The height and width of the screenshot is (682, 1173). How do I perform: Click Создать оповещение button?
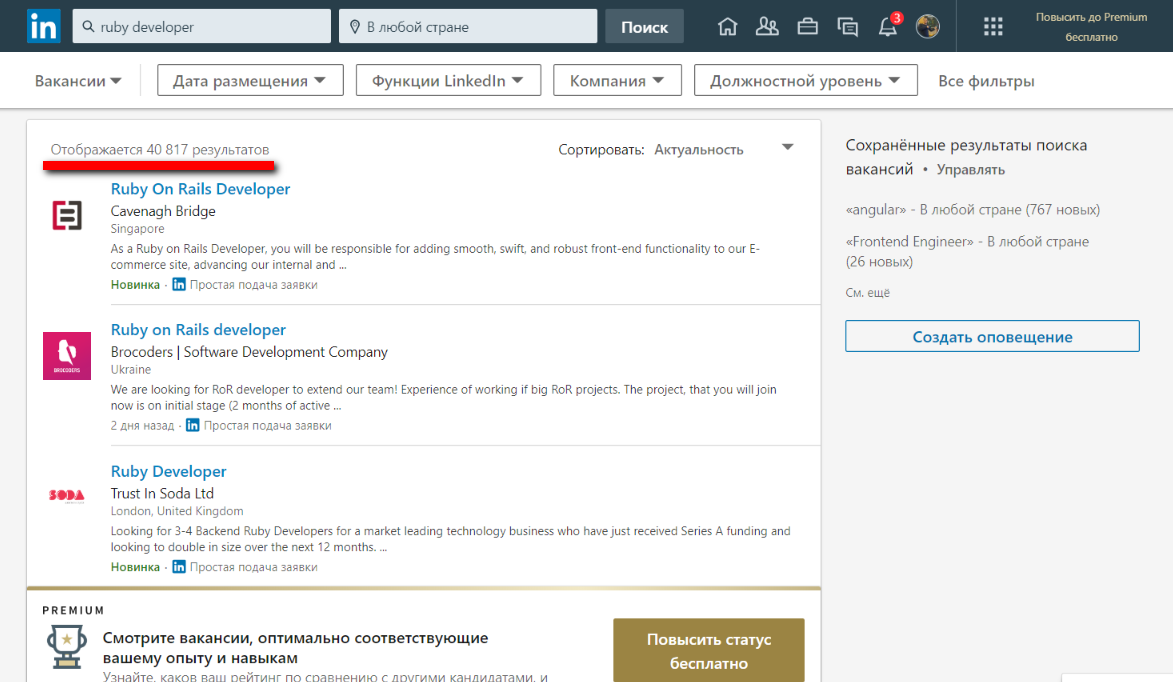pyautogui.click(x=992, y=337)
